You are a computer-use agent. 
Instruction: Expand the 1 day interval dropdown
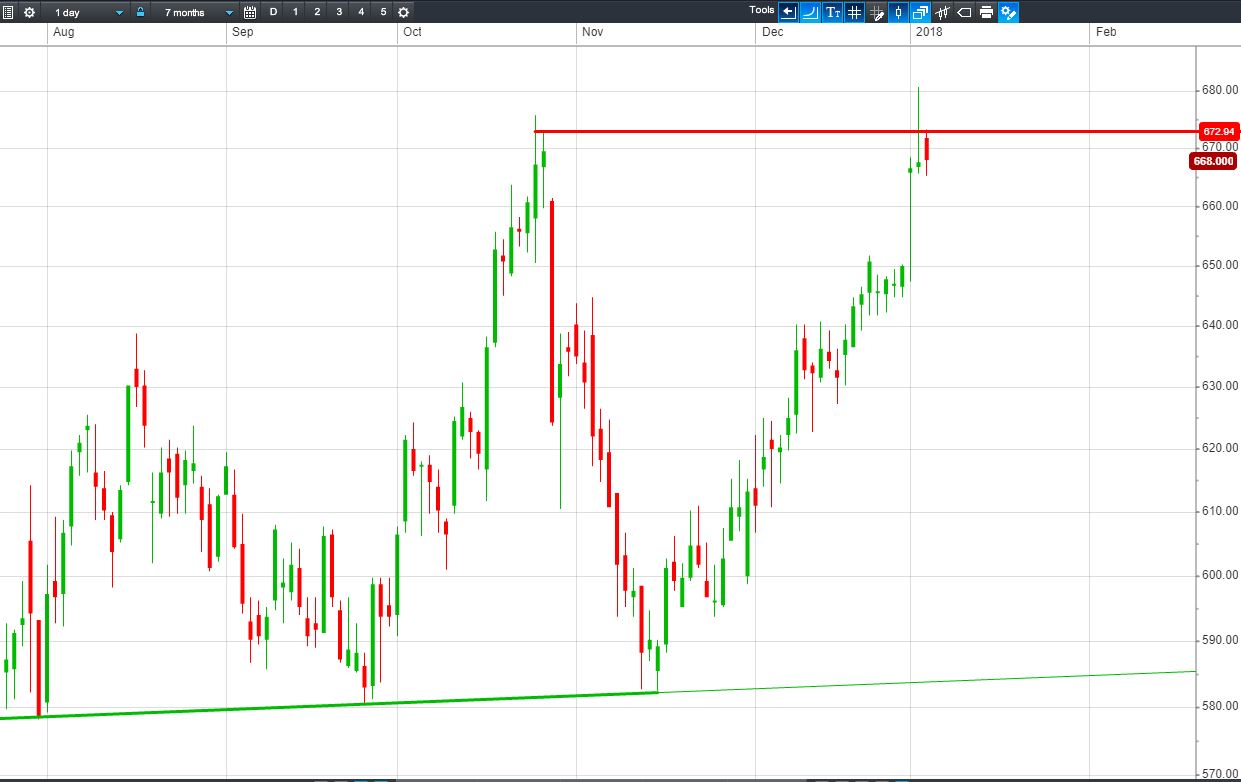(120, 12)
